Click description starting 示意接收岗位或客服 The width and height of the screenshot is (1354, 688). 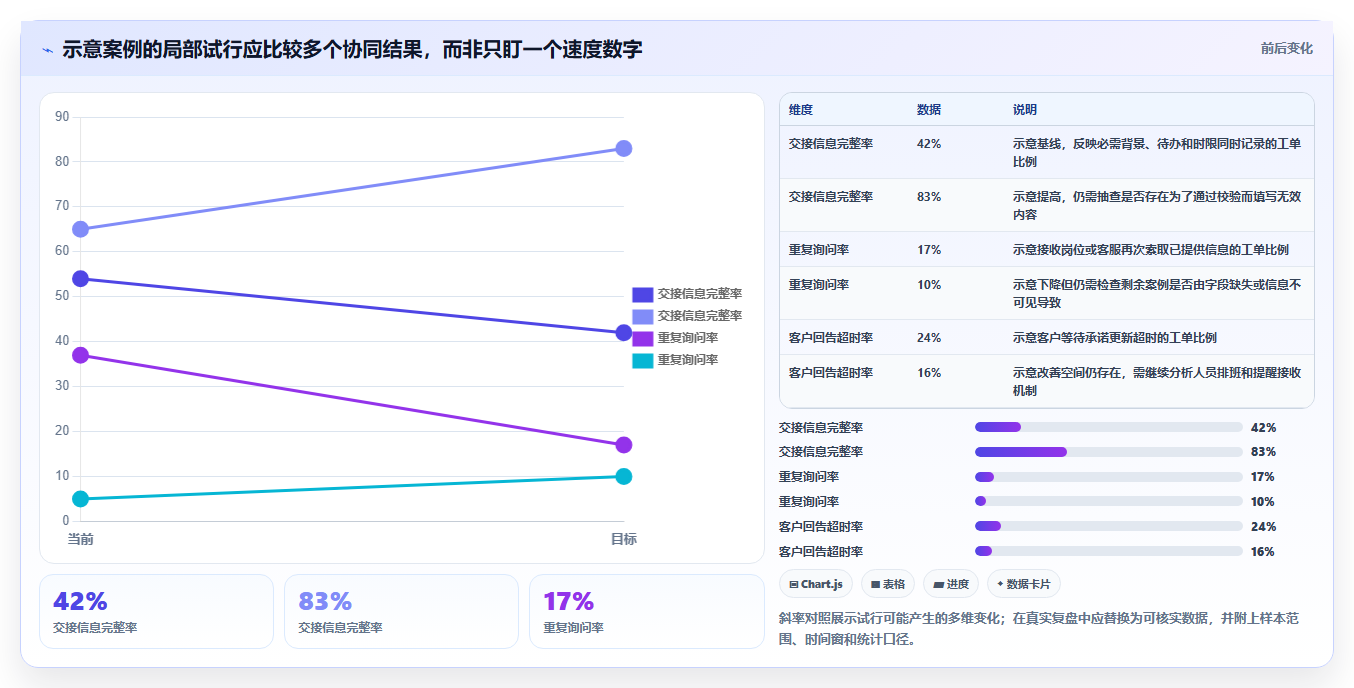(x=1151, y=250)
